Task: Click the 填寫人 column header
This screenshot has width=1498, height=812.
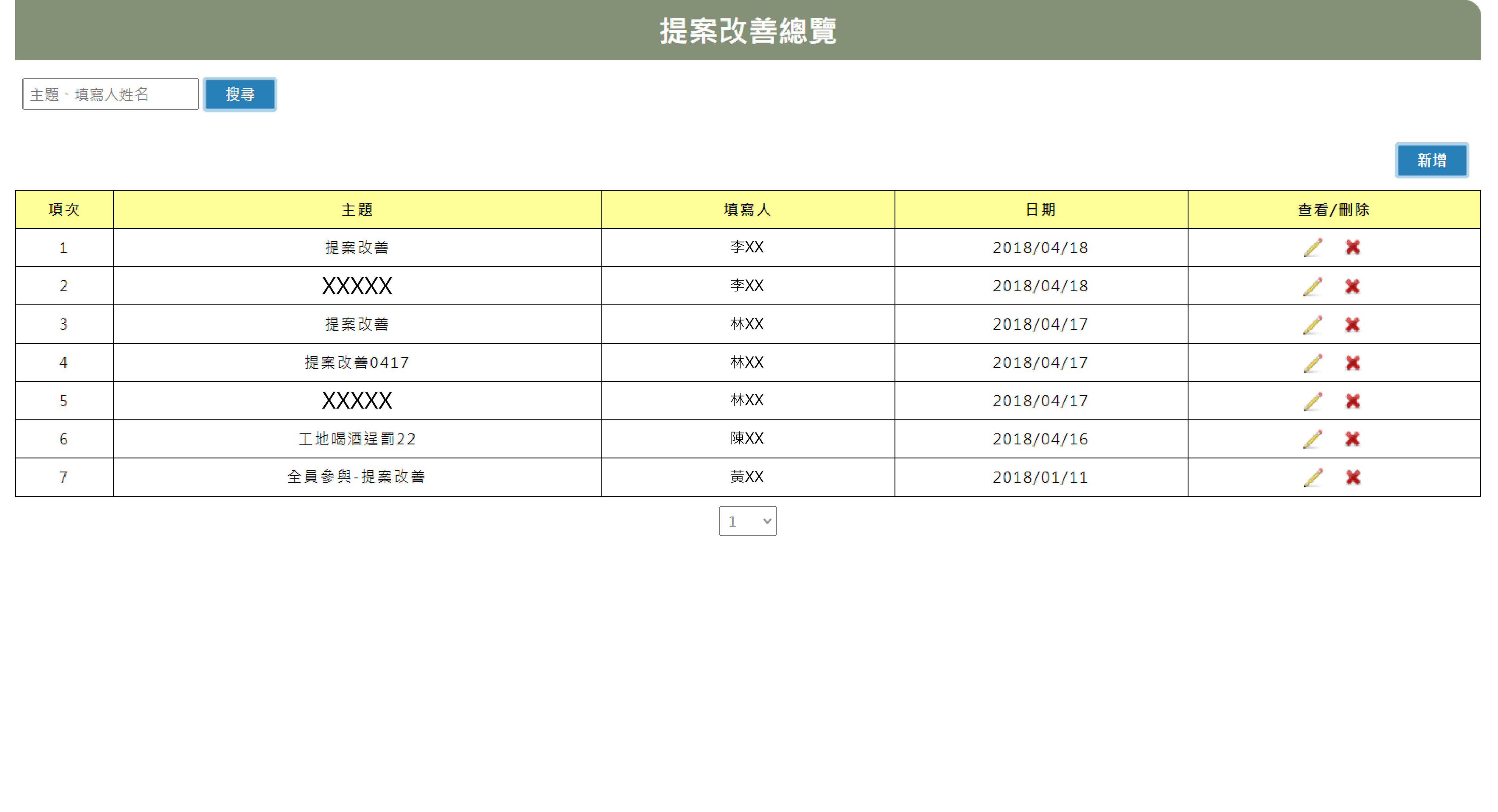Action: [748, 209]
